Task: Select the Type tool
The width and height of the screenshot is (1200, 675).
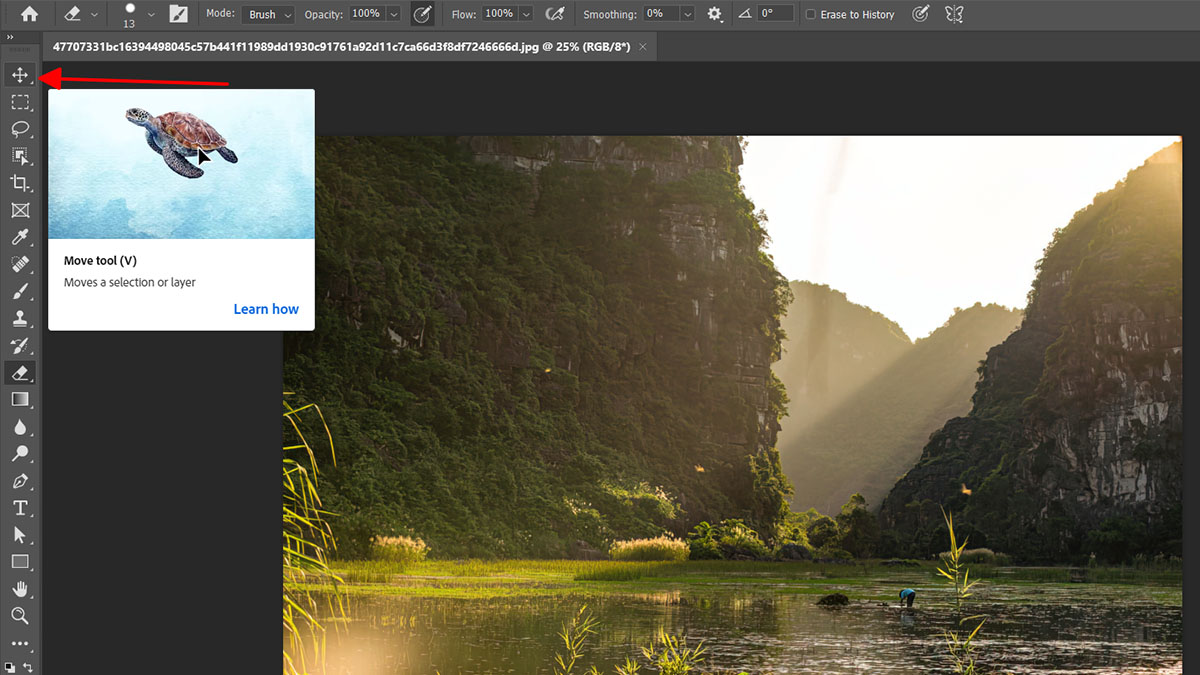Action: tap(20, 507)
